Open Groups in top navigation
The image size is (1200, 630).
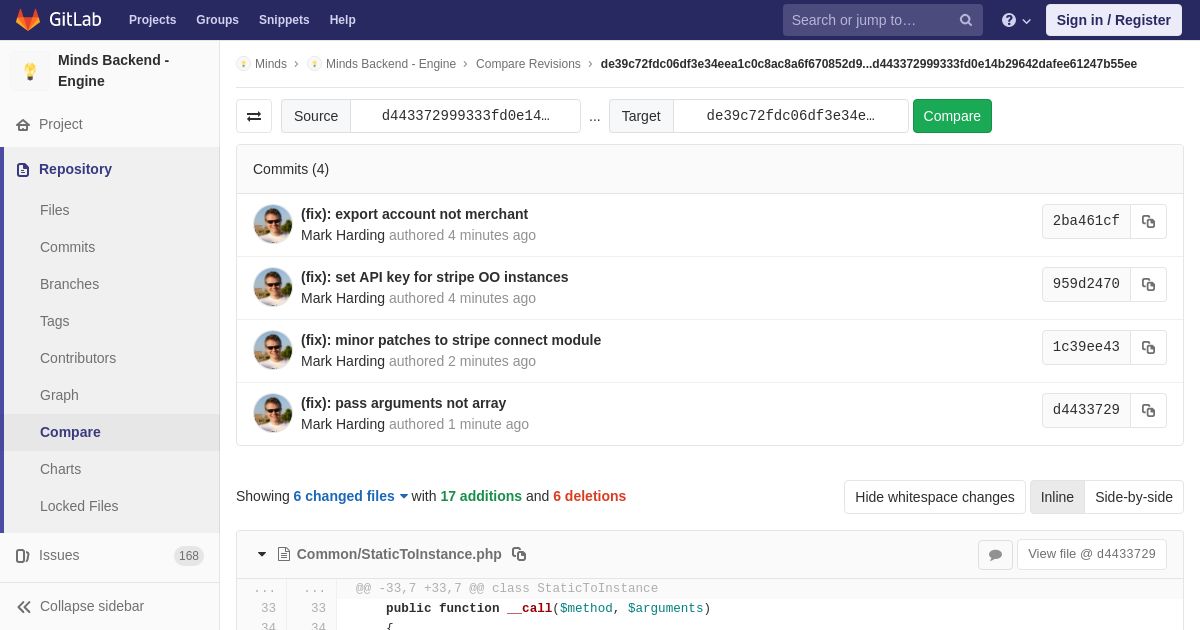tap(217, 20)
